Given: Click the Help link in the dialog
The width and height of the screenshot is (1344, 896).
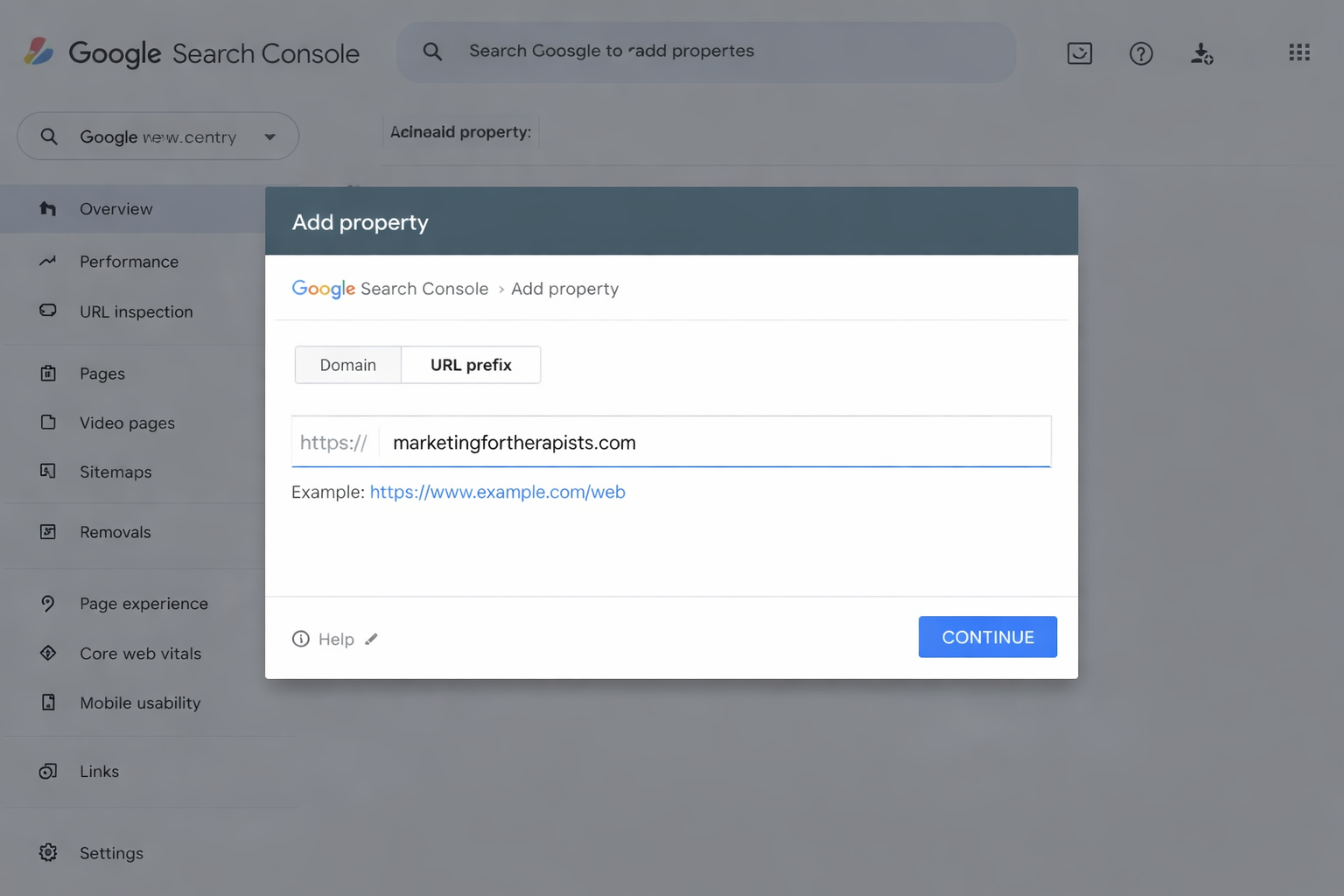Looking at the screenshot, I should tap(336, 639).
